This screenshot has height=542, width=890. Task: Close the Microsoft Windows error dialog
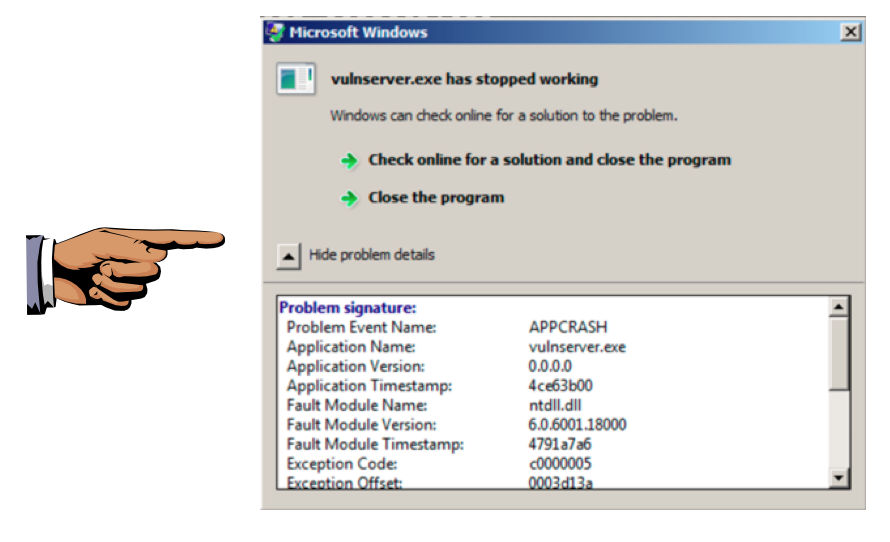coord(850,32)
